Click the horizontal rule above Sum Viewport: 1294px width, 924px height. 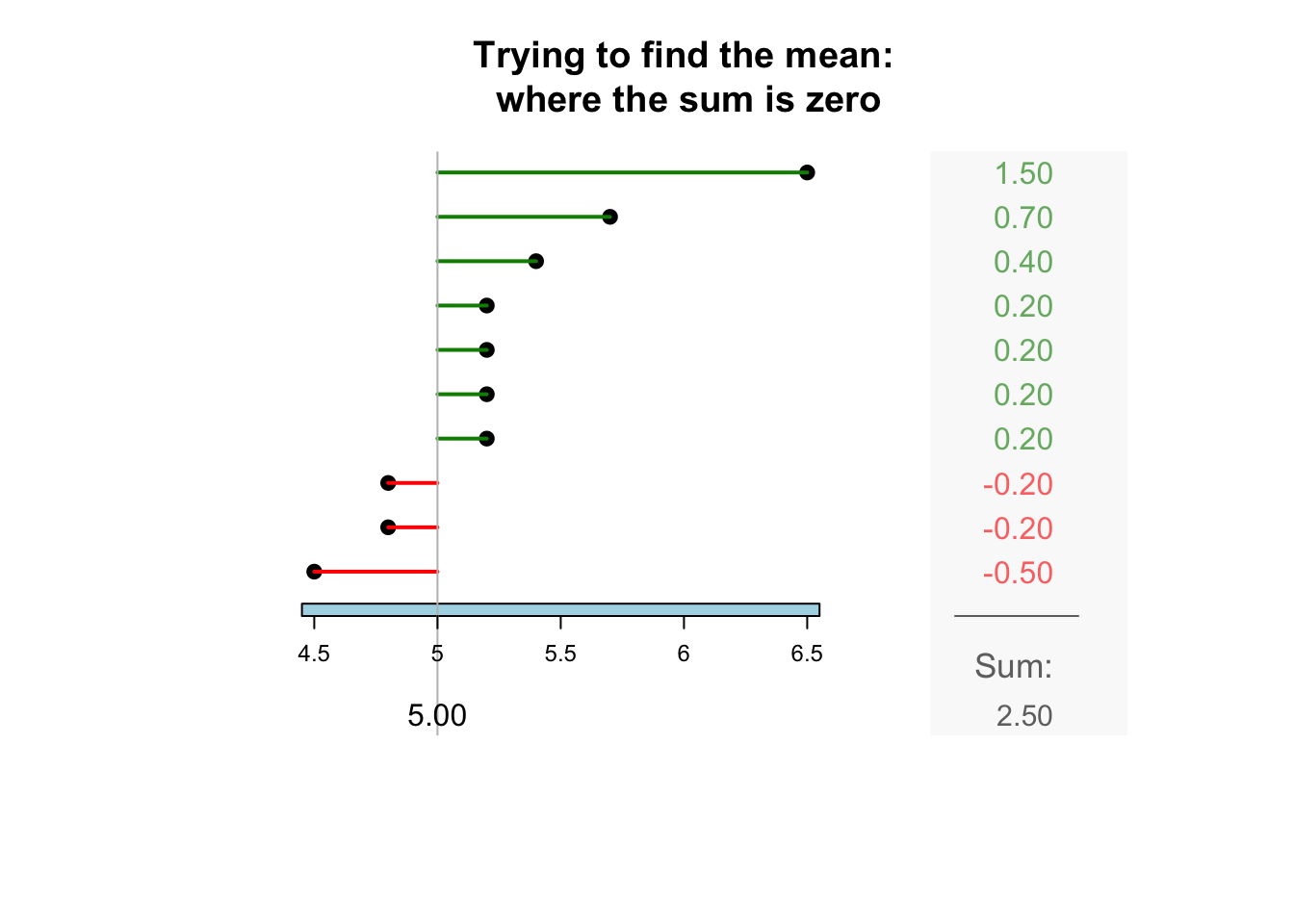pos(1016,616)
